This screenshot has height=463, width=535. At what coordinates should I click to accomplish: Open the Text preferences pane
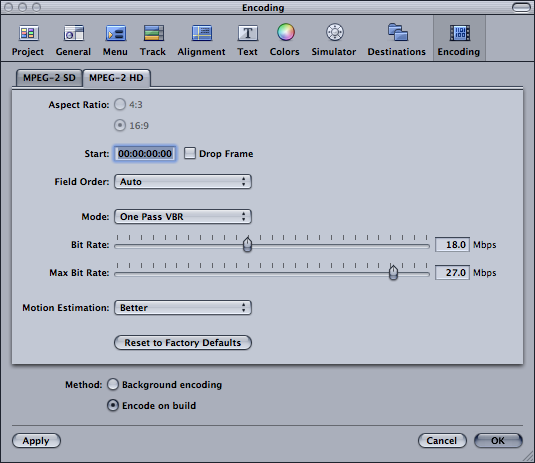247,40
